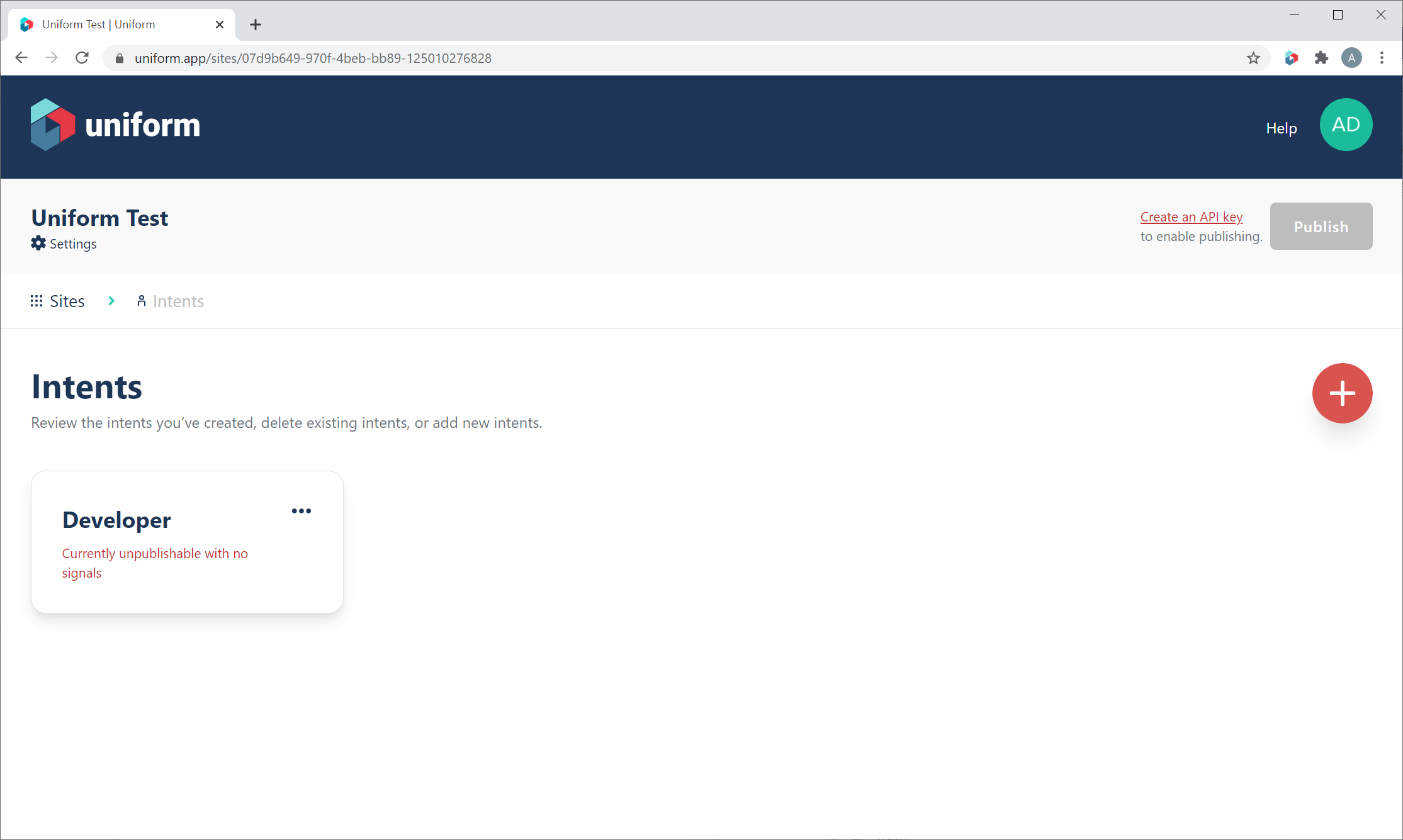The width and height of the screenshot is (1403, 840).
Task: Open the browser Extensions puzzle icon
Action: [x=1321, y=58]
